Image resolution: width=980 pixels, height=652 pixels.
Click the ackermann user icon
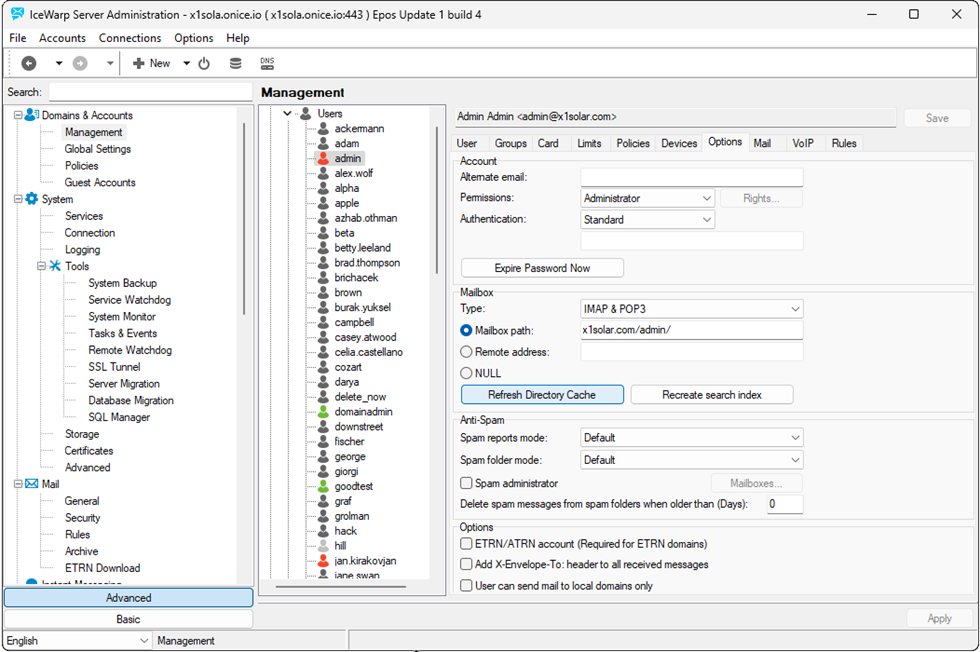coord(323,128)
